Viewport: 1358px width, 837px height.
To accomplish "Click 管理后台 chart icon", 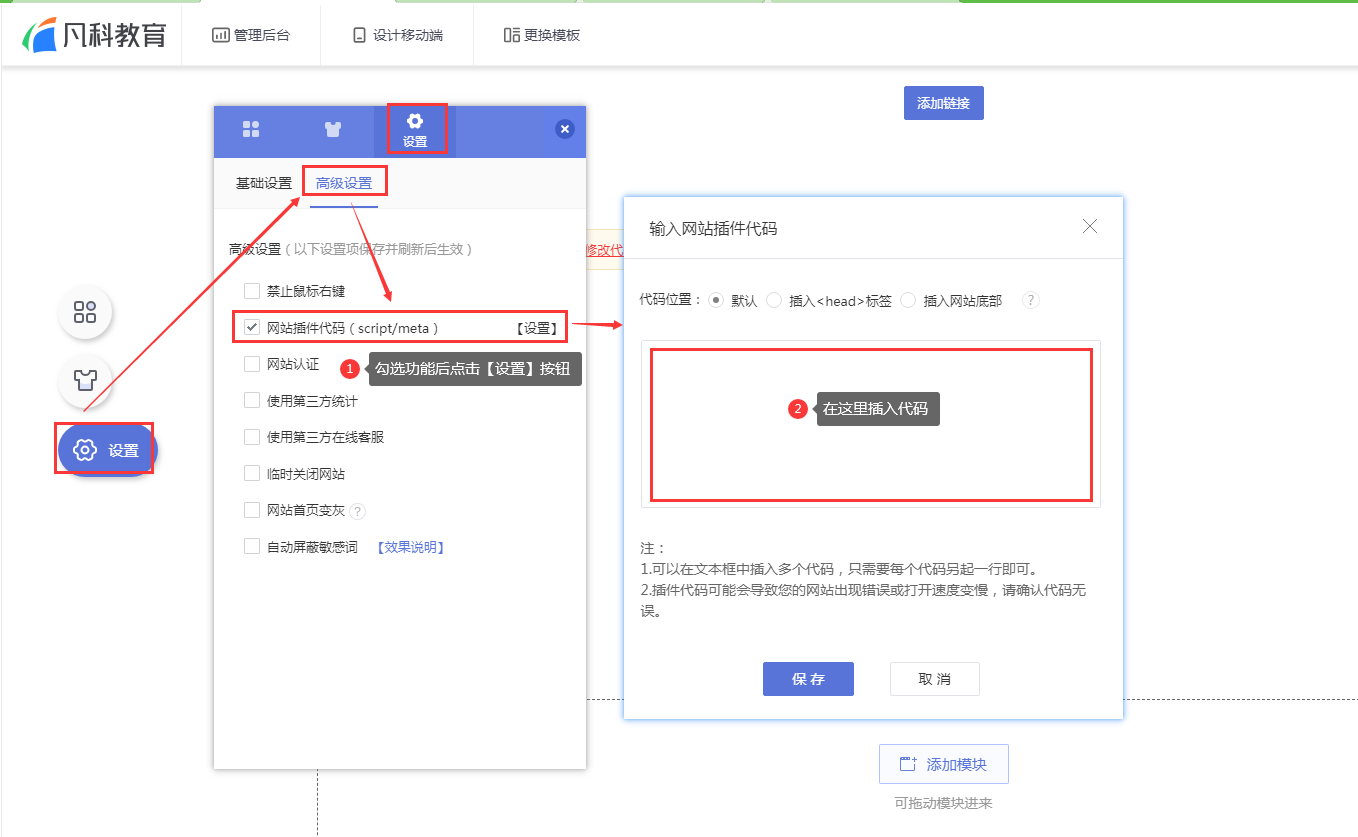I will 221,35.
